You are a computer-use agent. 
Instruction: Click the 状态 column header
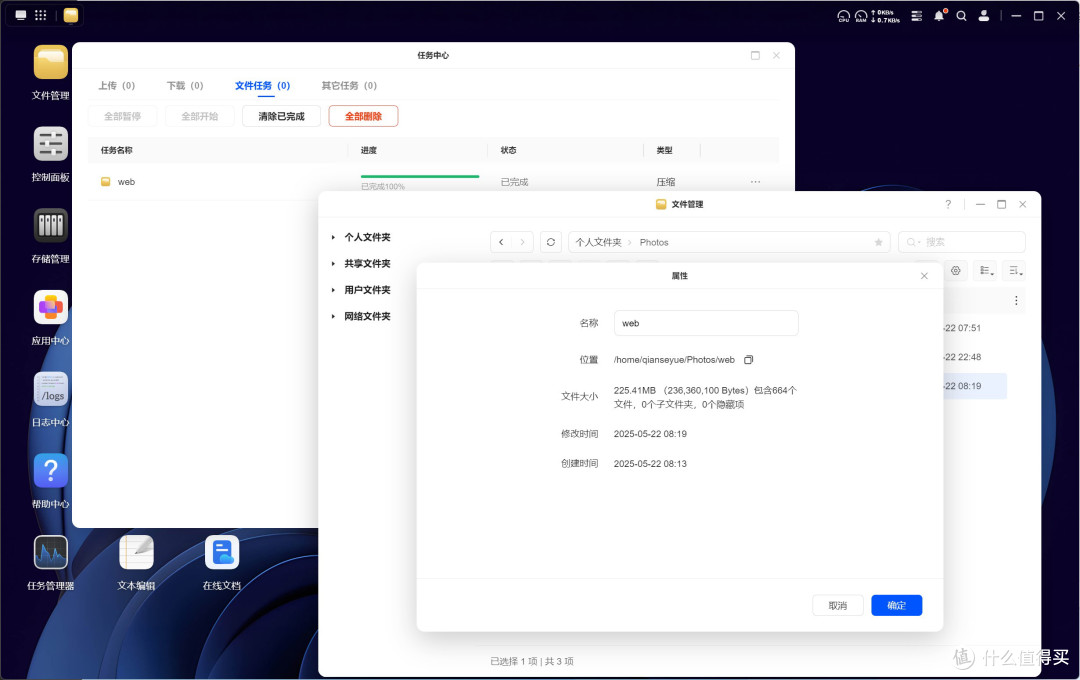(508, 150)
